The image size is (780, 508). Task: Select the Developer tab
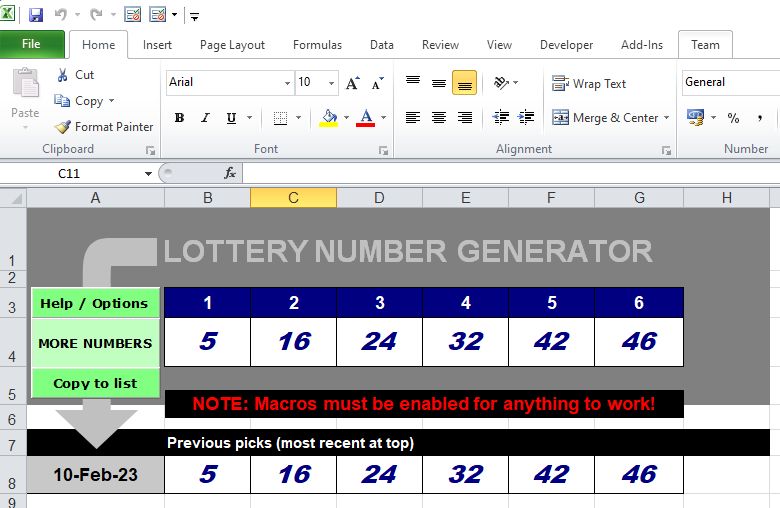tap(566, 45)
